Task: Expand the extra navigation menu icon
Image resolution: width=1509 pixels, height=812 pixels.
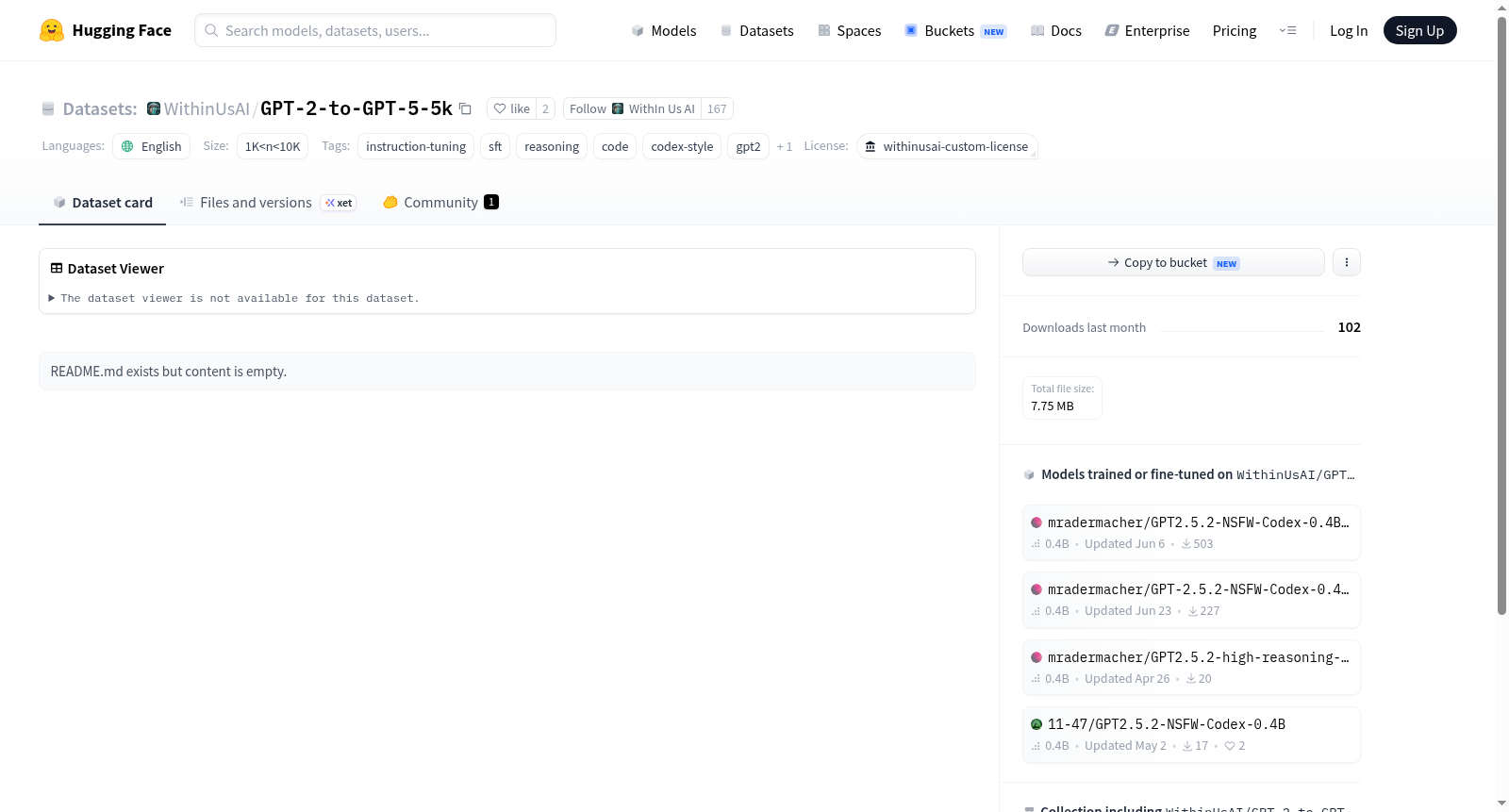Action: 1287,30
